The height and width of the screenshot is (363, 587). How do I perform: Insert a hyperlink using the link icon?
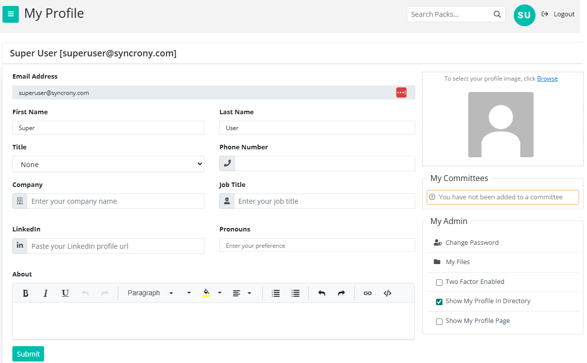pos(368,293)
